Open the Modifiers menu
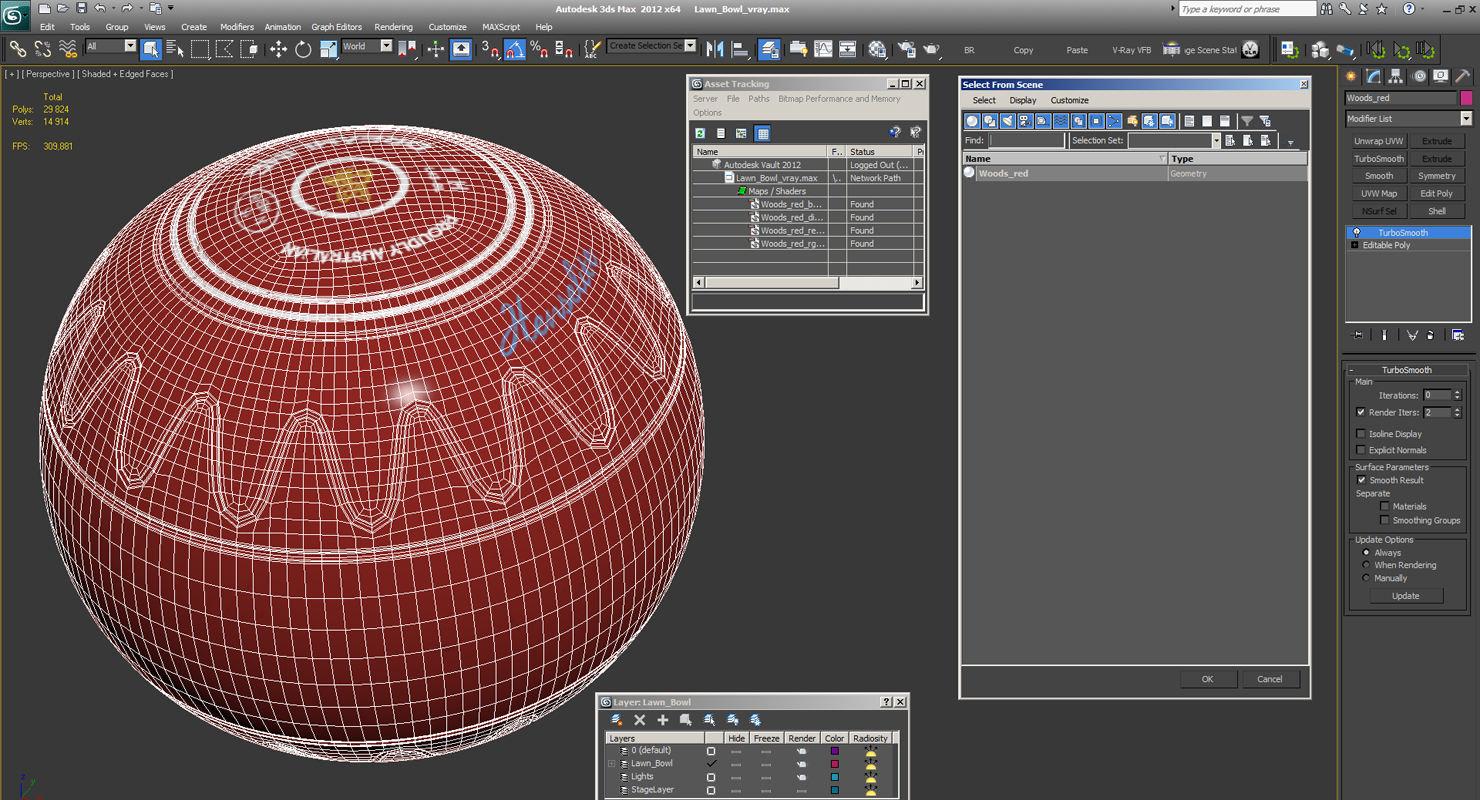The image size is (1480, 800). (x=237, y=27)
